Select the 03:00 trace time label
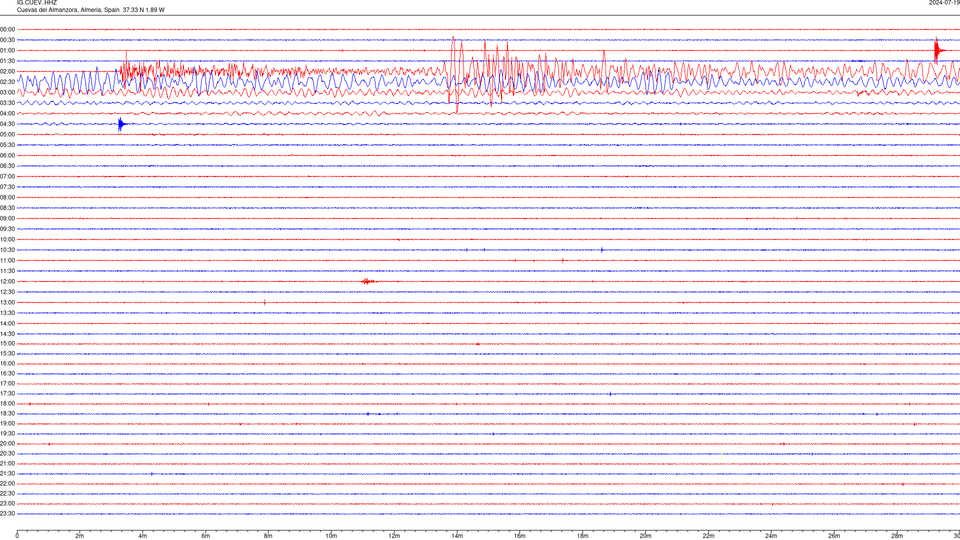The height and width of the screenshot is (540, 960). tap(7, 92)
